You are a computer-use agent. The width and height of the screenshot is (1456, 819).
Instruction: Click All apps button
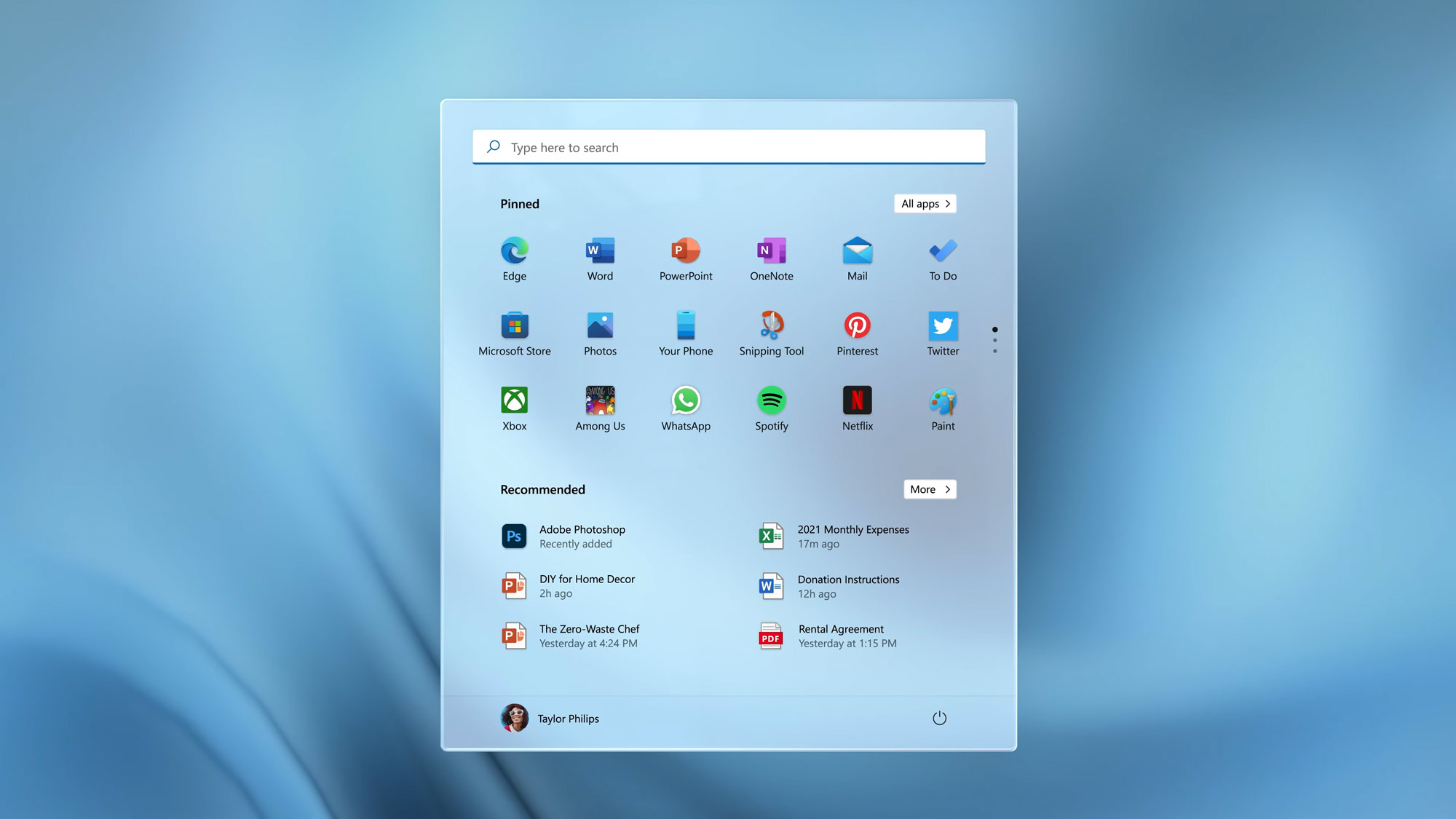[x=925, y=204]
